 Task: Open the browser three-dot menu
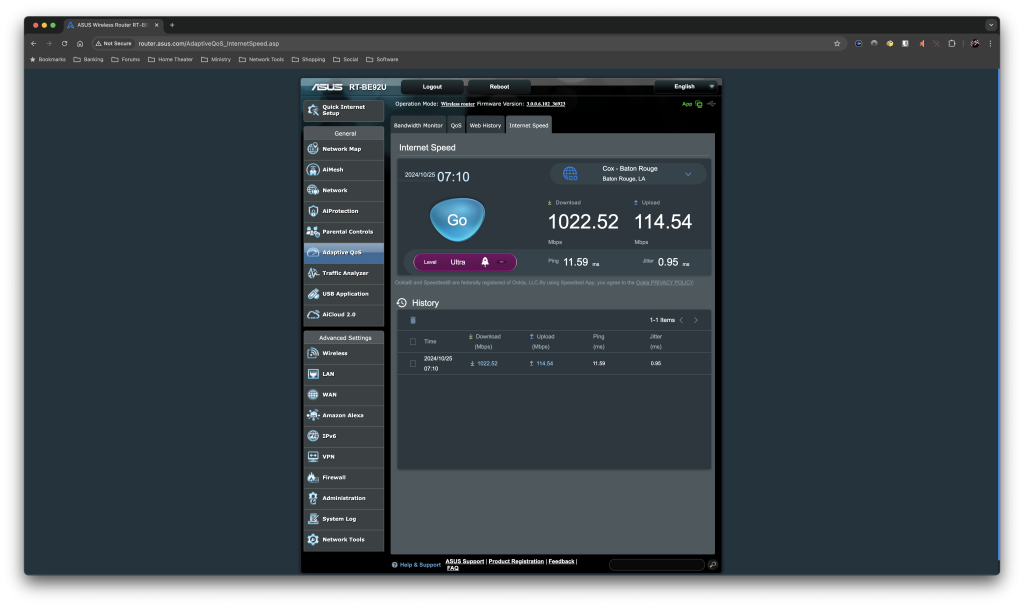[x=990, y=44]
